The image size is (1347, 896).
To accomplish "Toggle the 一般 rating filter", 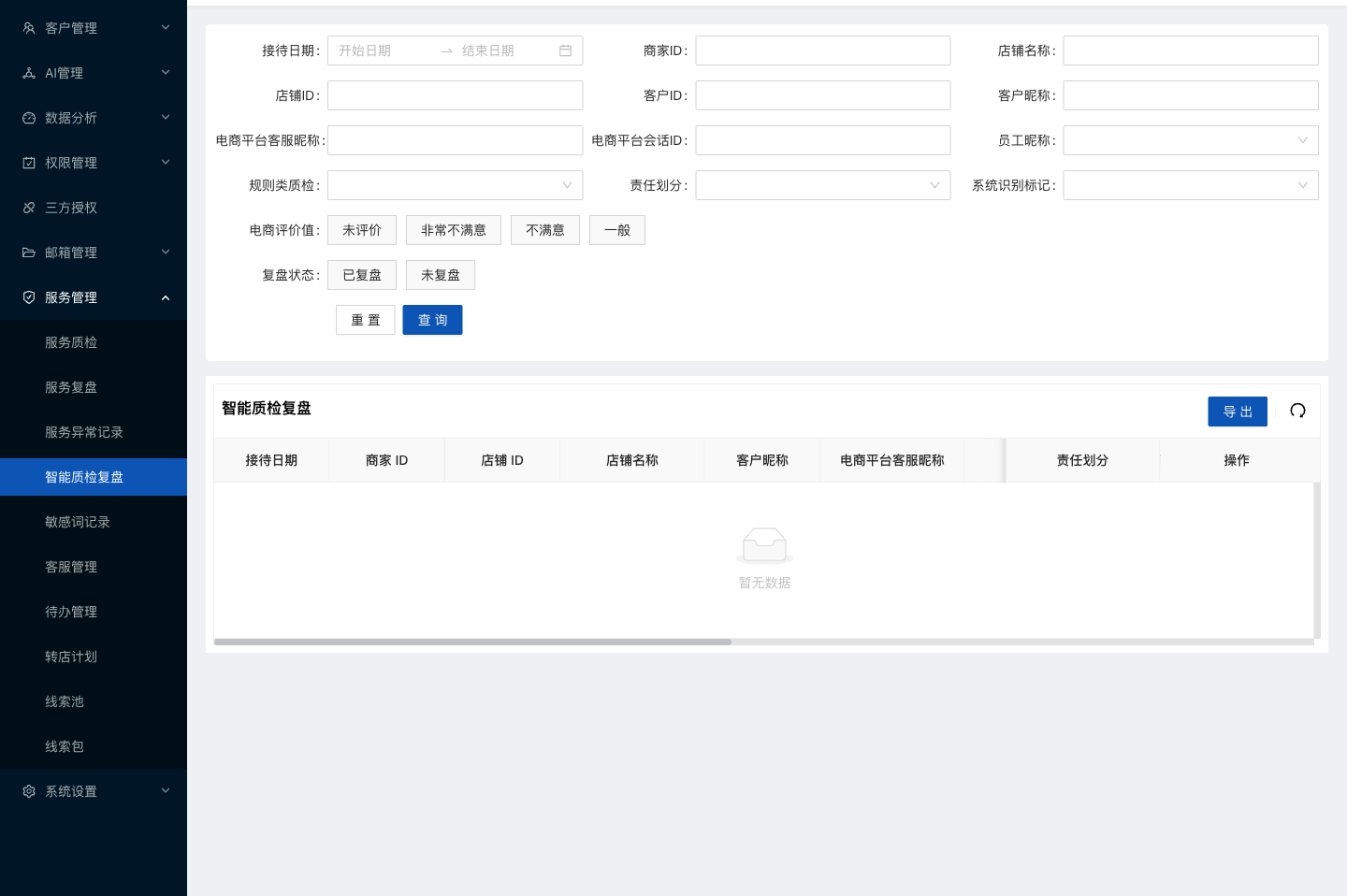I will coord(617,230).
